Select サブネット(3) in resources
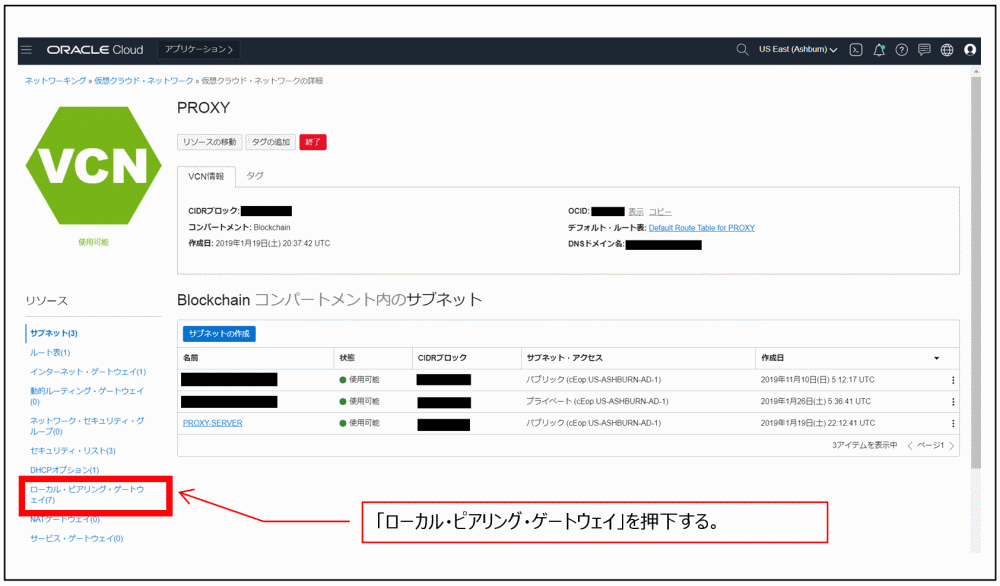 [x=54, y=333]
